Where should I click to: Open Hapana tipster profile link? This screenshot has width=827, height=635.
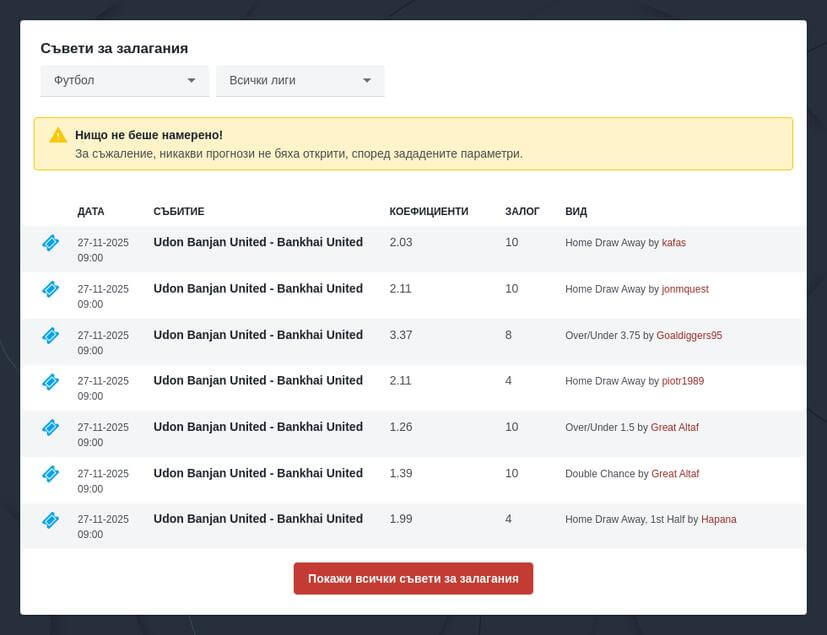pos(718,519)
